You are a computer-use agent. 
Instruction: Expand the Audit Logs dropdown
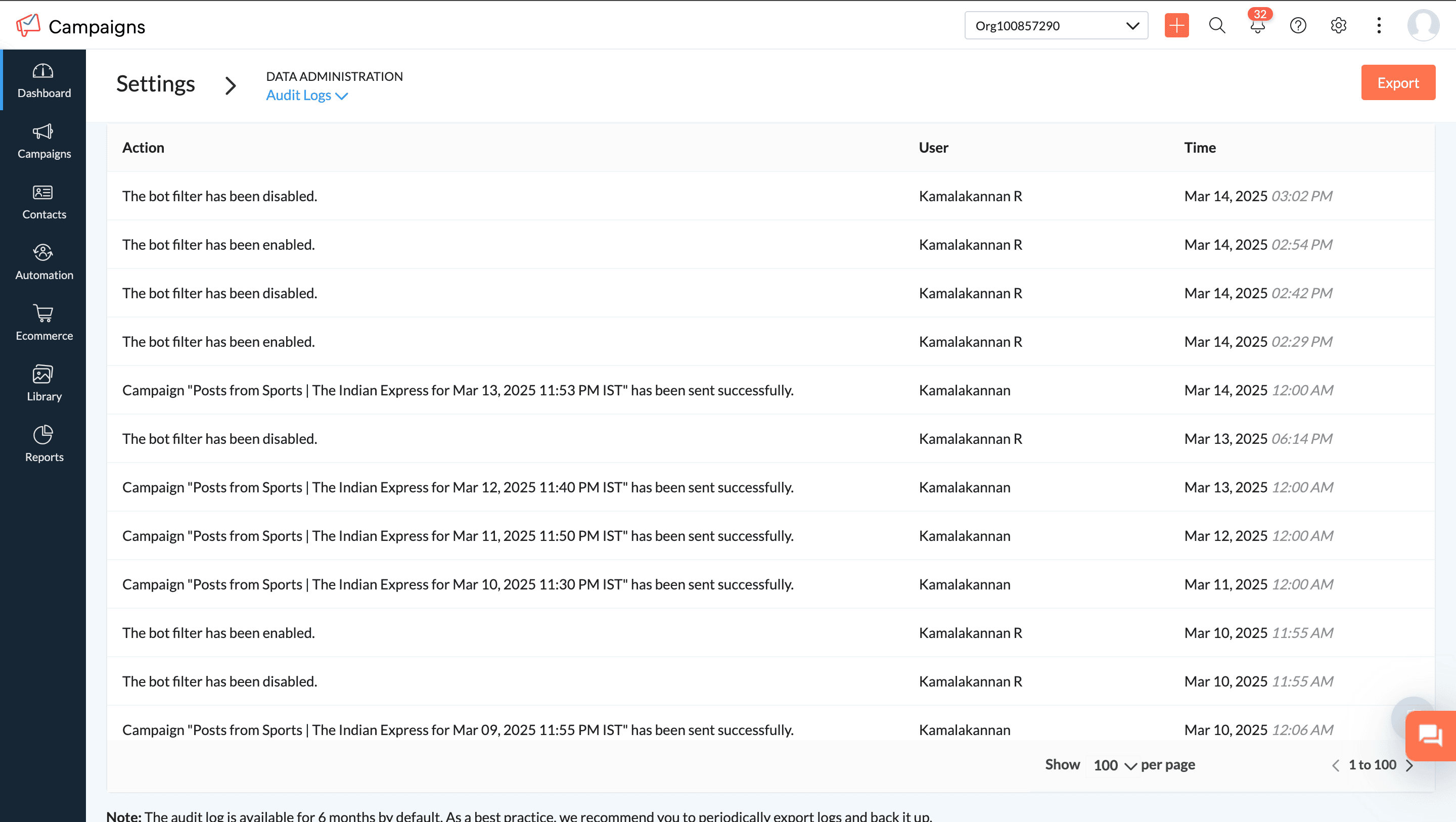pyautogui.click(x=306, y=96)
